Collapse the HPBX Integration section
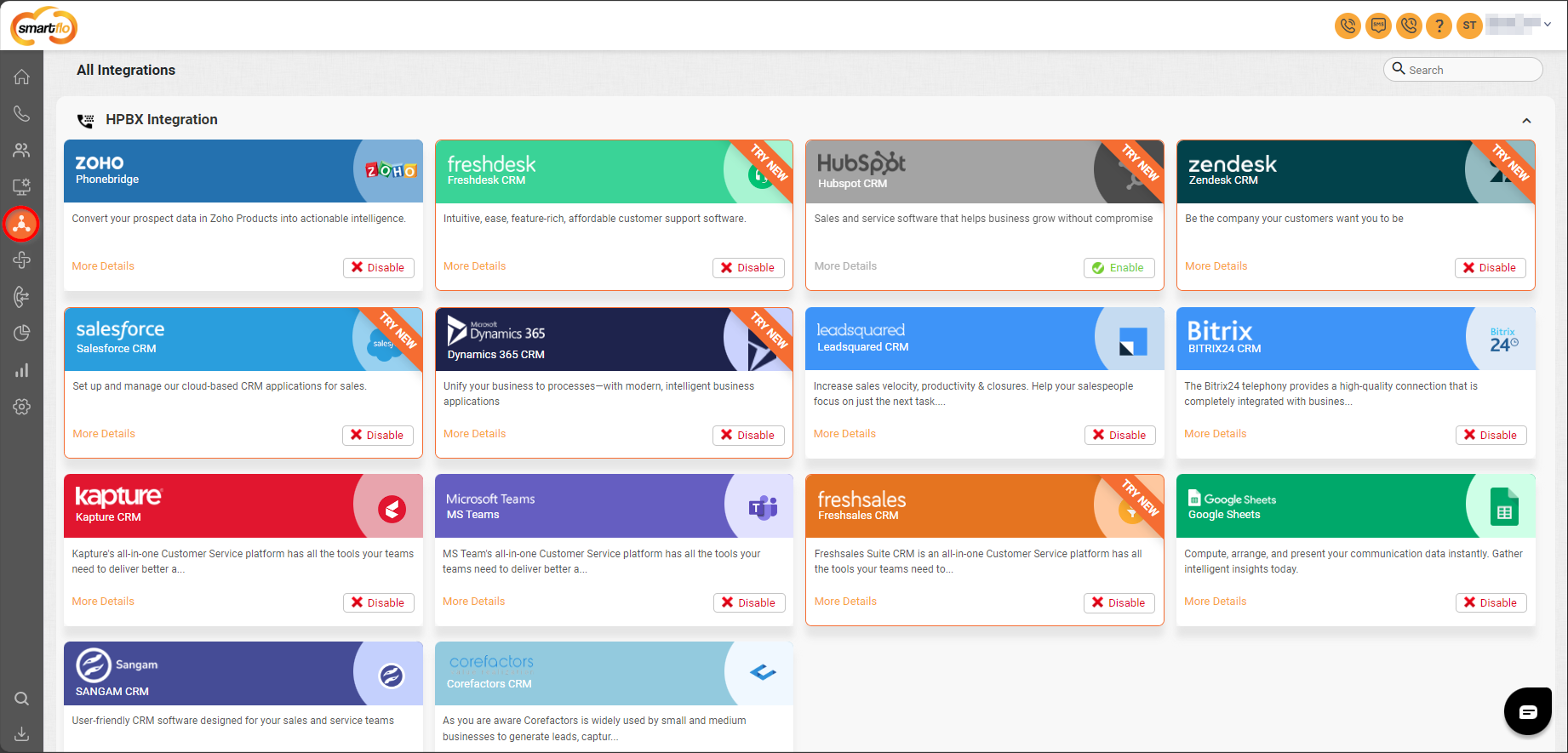The height and width of the screenshot is (753, 1568). click(1526, 121)
